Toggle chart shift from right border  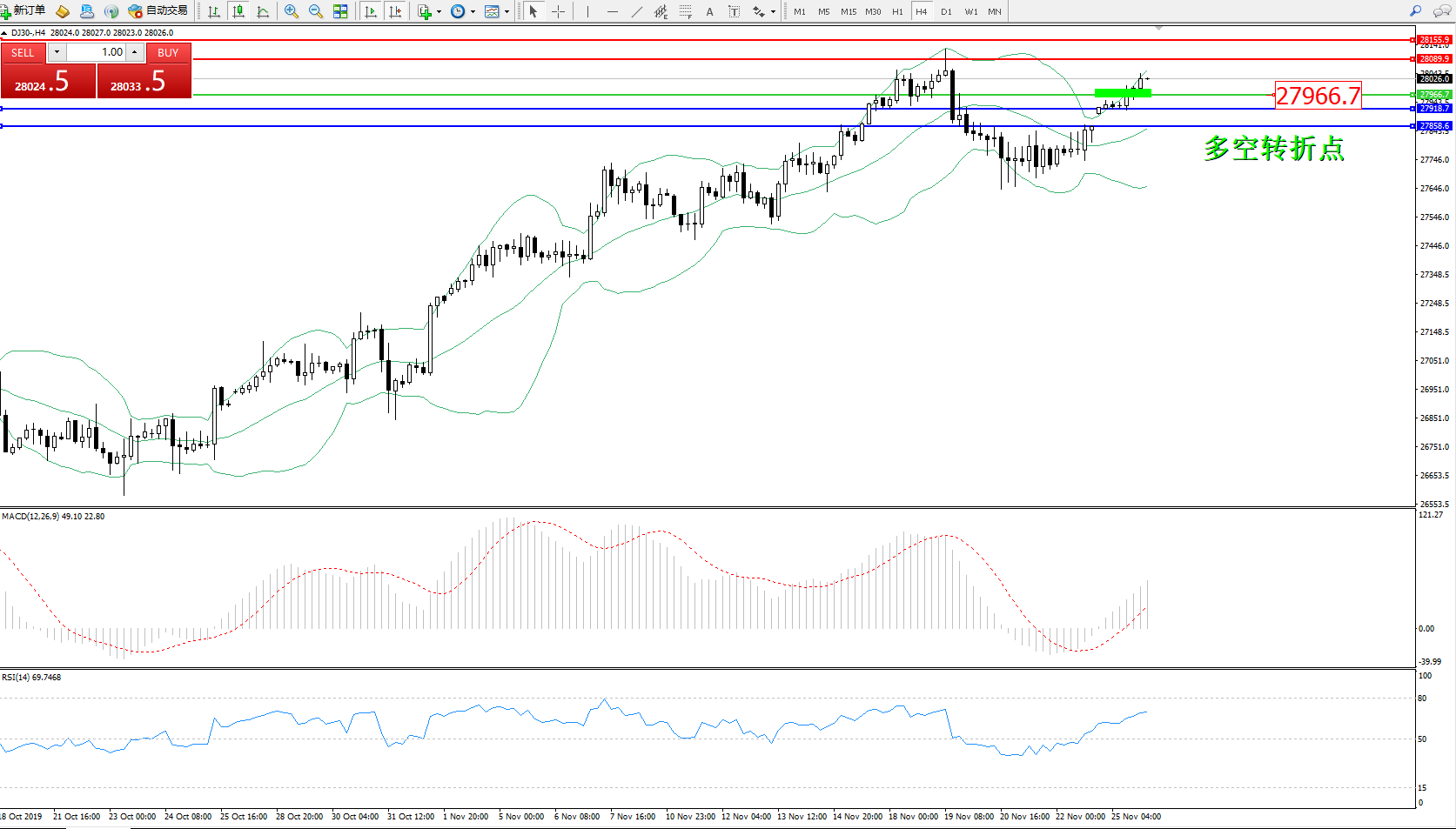pos(395,11)
